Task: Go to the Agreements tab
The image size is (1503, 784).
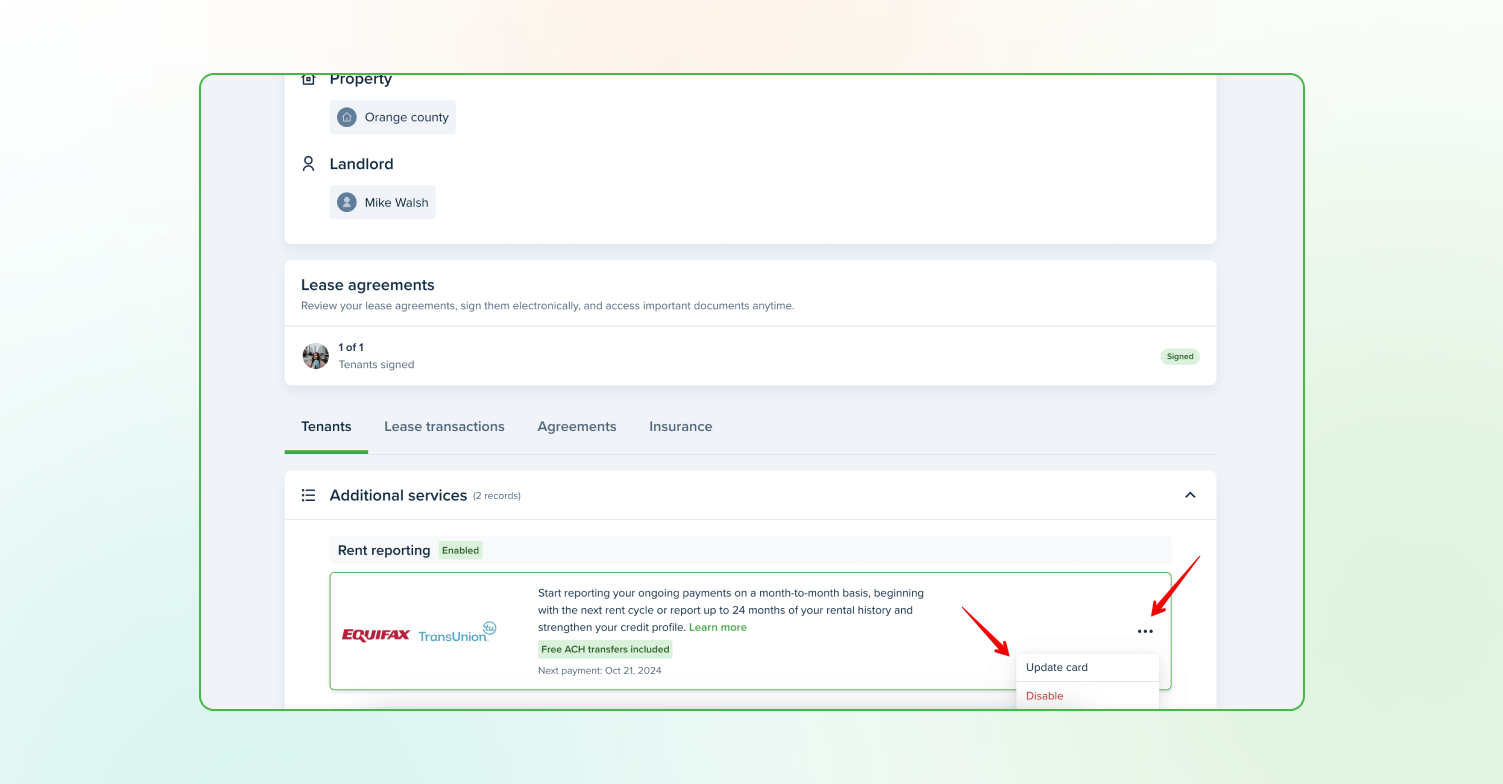Action: [577, 427]
